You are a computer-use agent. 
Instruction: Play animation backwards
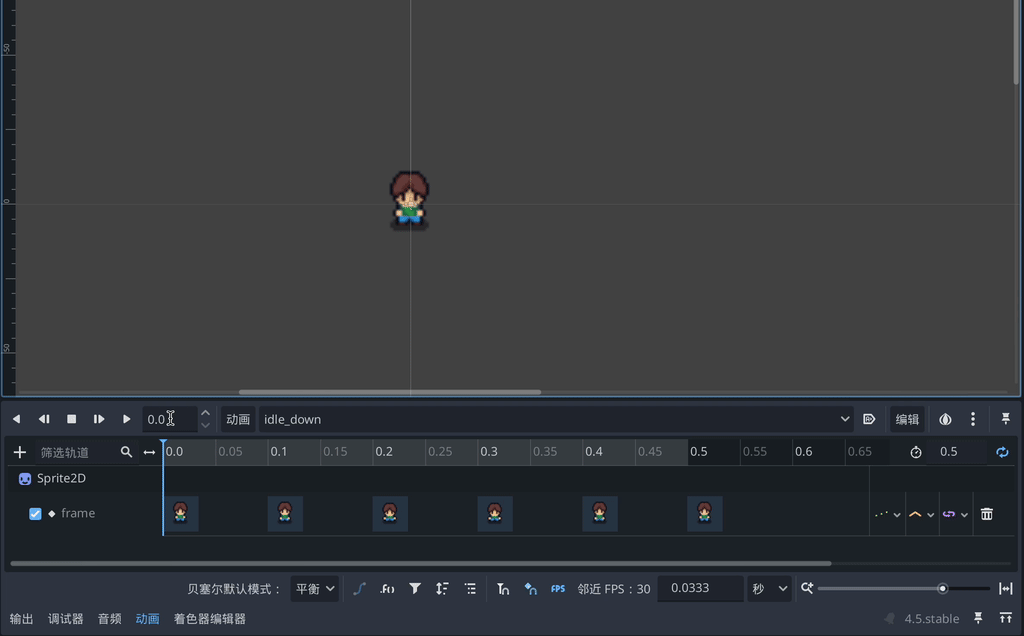(x=16, y=419)
